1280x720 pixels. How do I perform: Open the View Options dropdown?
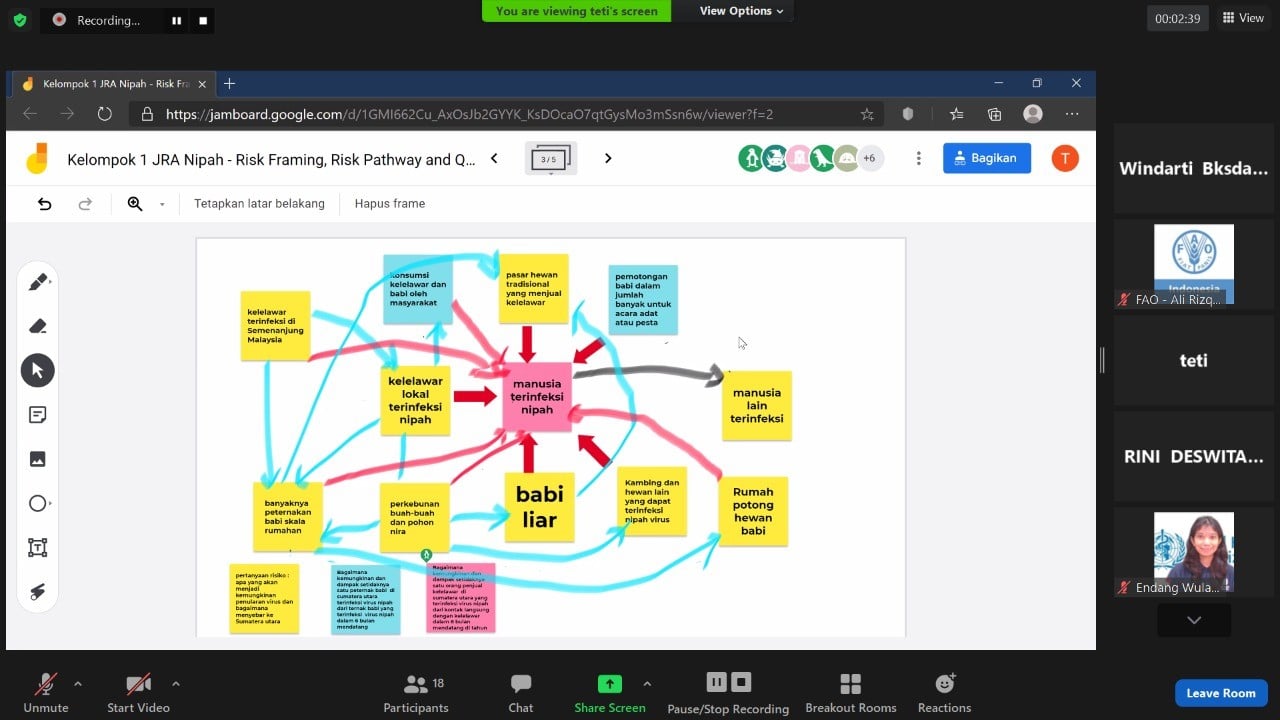coord(741,11)
